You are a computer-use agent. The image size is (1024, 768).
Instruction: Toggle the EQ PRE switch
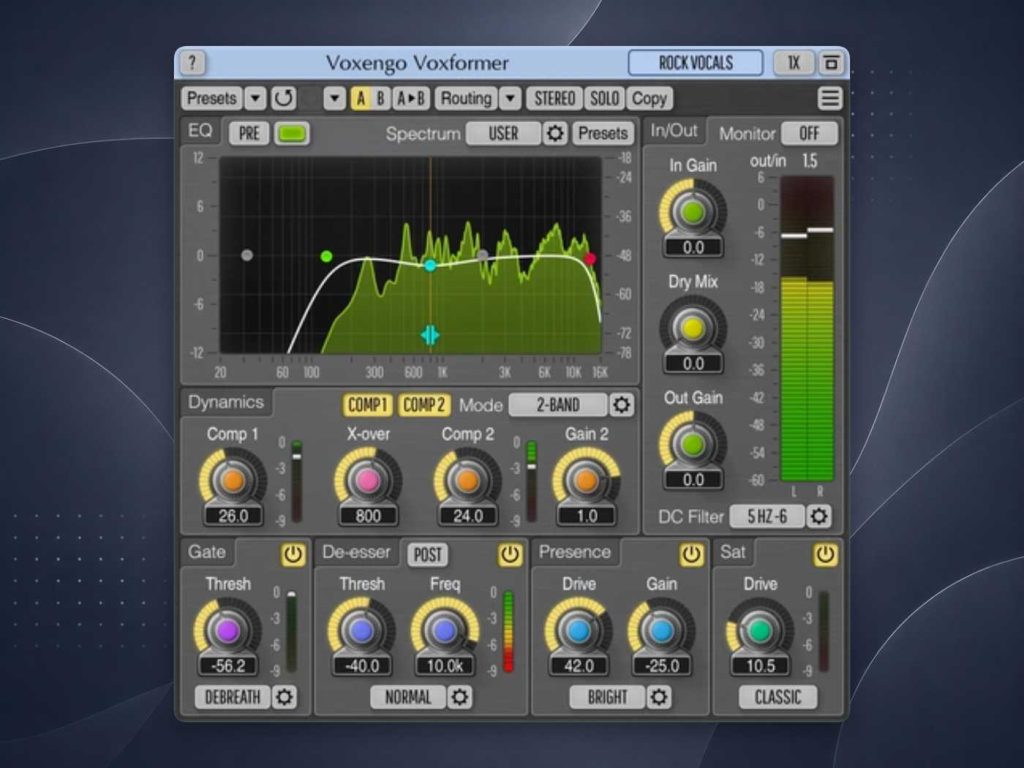pyautogui.click(x=249, y=133)
